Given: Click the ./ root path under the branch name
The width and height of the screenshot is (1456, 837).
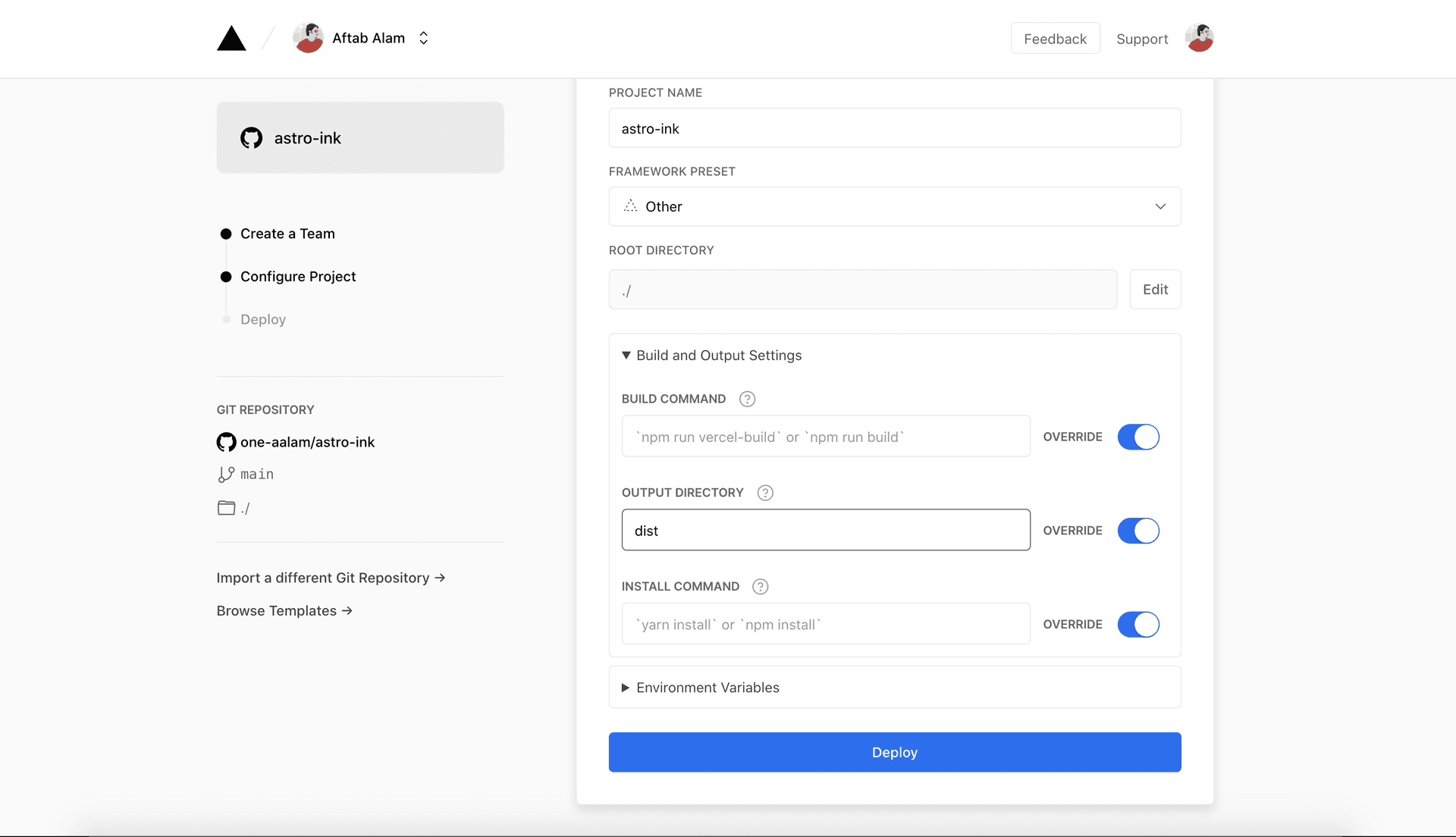Looking at the screenshot, I should point(245,508).
